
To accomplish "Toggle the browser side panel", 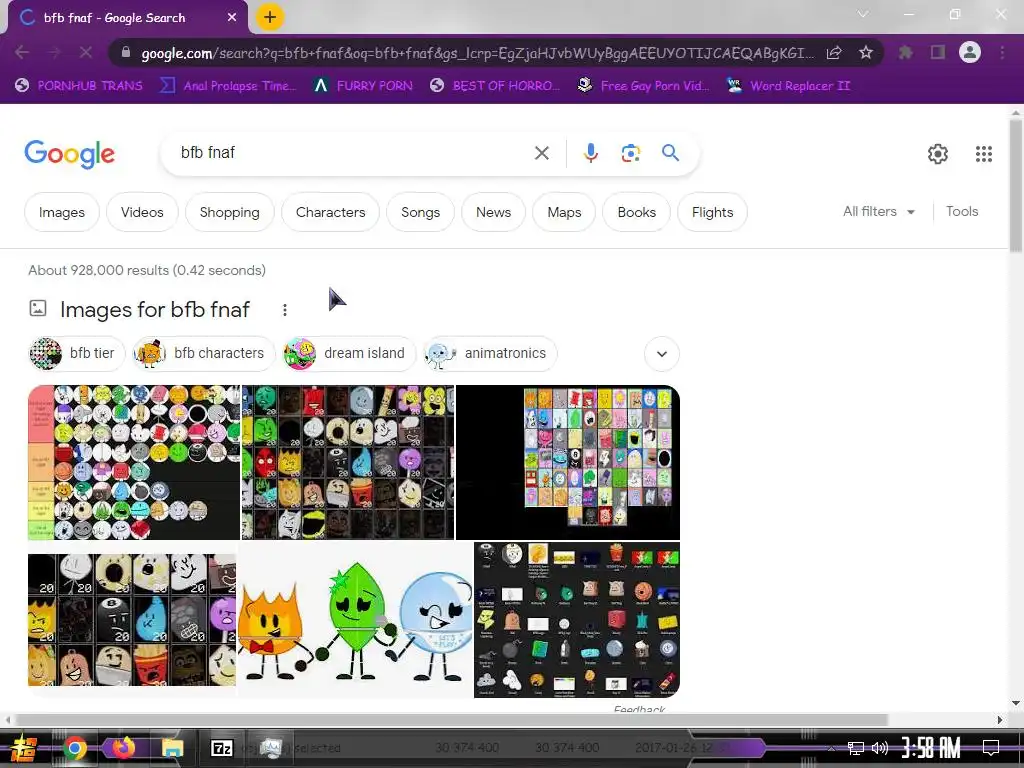I will point(938,52).
